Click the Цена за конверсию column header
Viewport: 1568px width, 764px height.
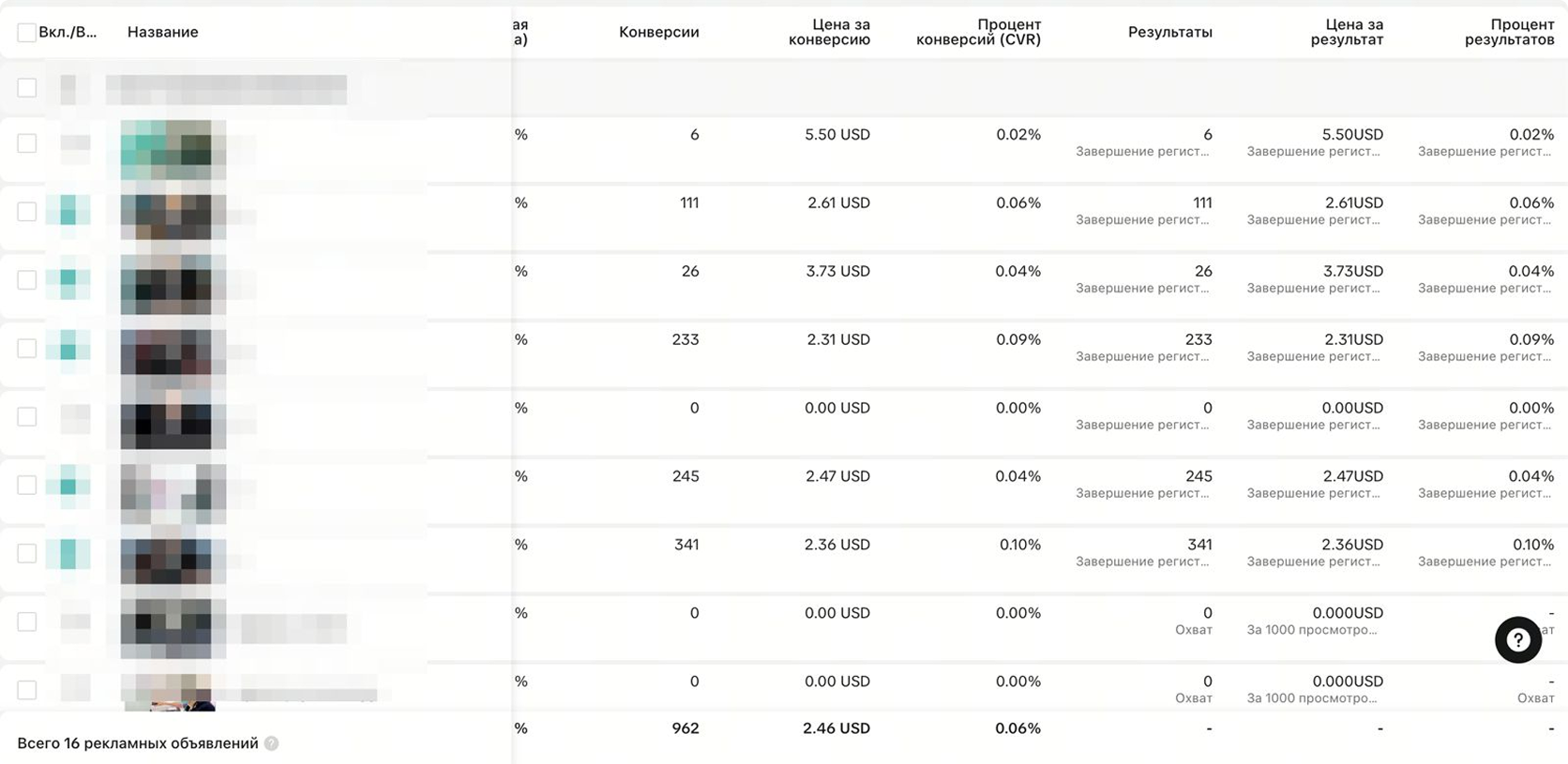(x=829, y=33)
